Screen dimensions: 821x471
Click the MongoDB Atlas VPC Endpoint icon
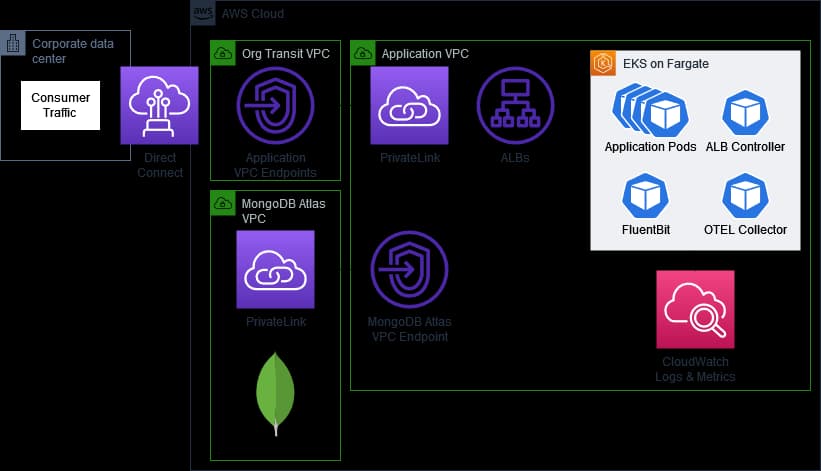pyautogui.click(x=409, y=270)
